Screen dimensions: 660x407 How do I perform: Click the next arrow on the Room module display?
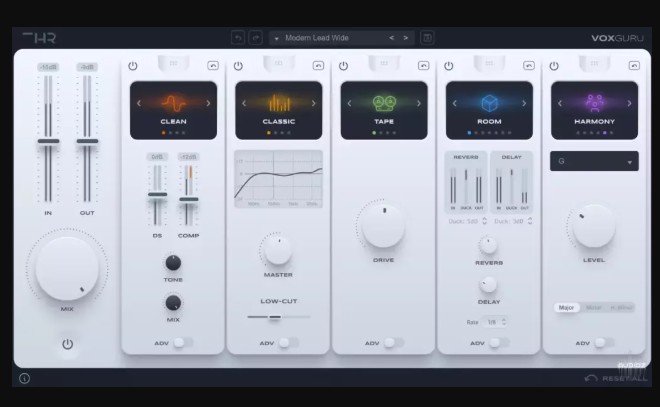pyautogui.click(x=523, y=103)
